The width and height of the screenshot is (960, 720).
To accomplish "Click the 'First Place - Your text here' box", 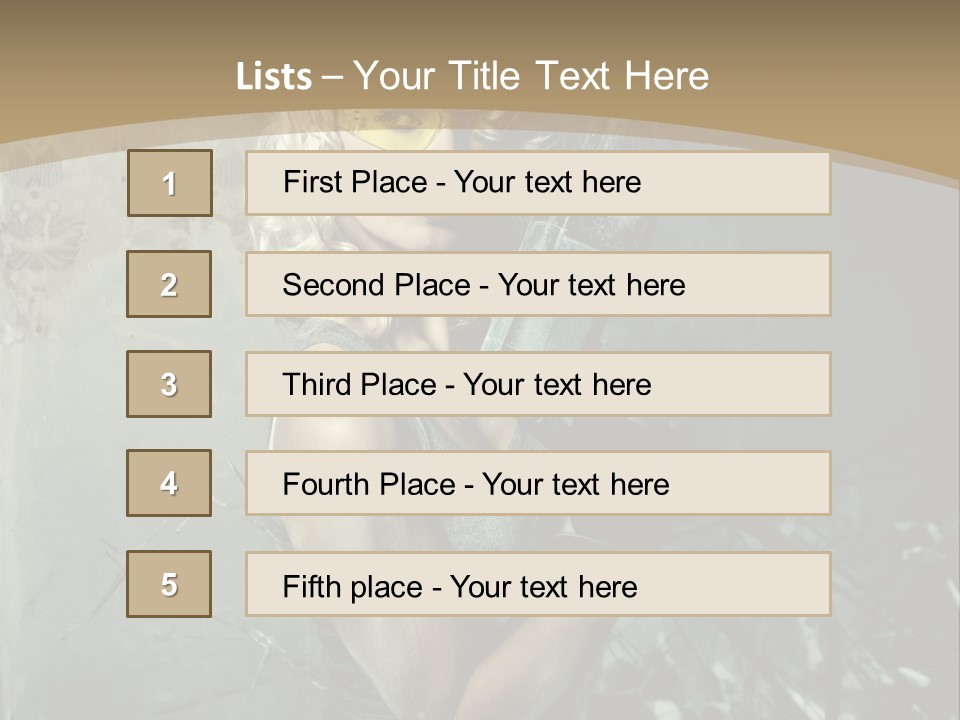I will [538, 183].
